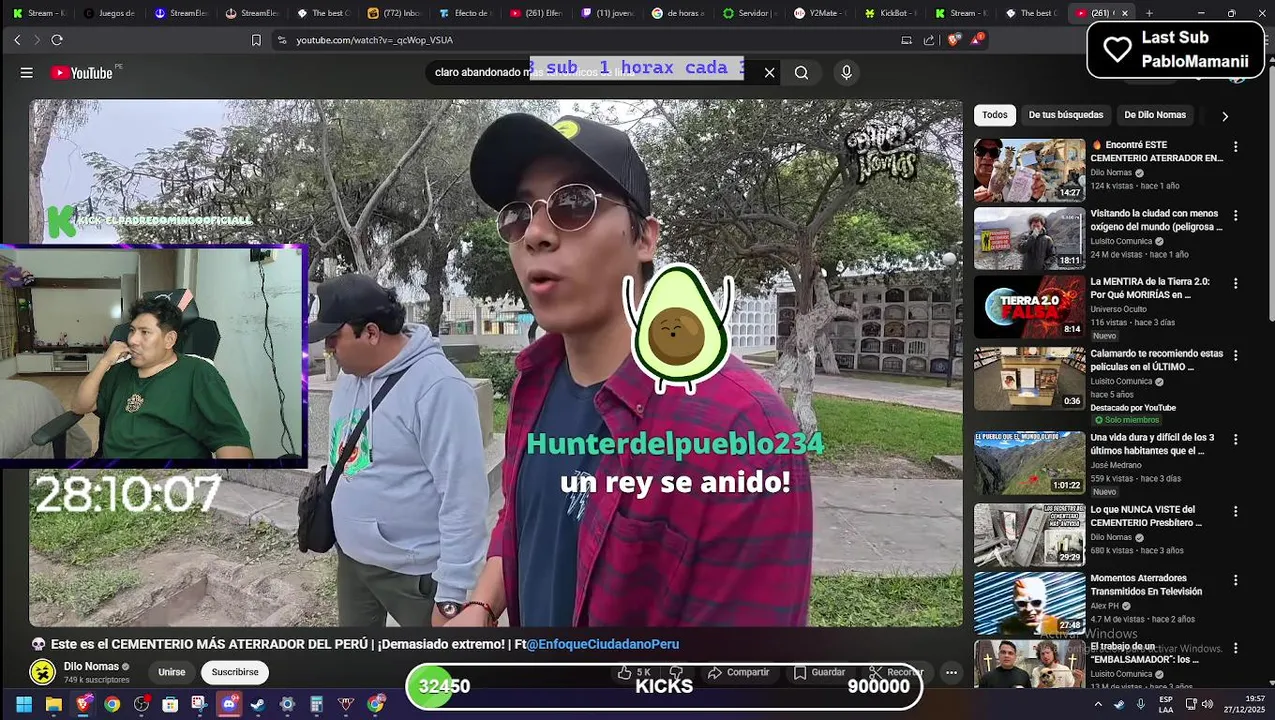This screenshot has width=1275, height=720.
Task: Open Brave browser from taskbar
Action: tap(83, 705)
